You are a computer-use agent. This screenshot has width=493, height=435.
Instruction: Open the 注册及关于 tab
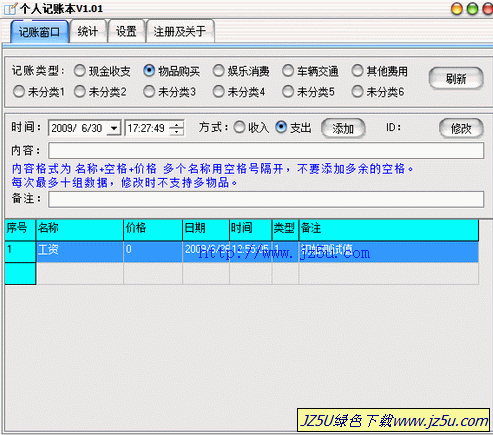pyautogui.click(x=180, y=31)
